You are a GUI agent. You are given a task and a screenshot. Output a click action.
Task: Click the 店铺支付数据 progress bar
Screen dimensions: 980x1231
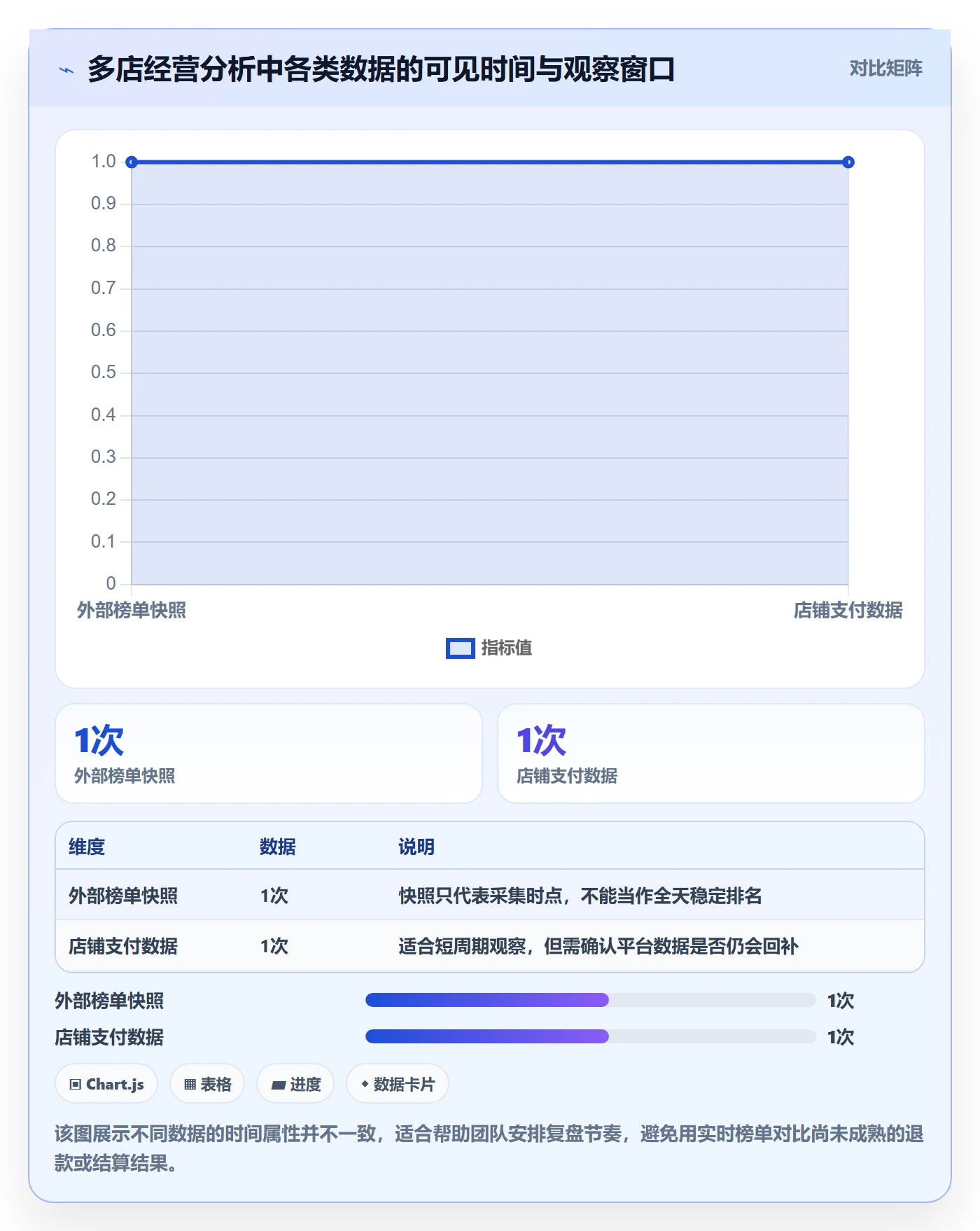click(591, 1036)
